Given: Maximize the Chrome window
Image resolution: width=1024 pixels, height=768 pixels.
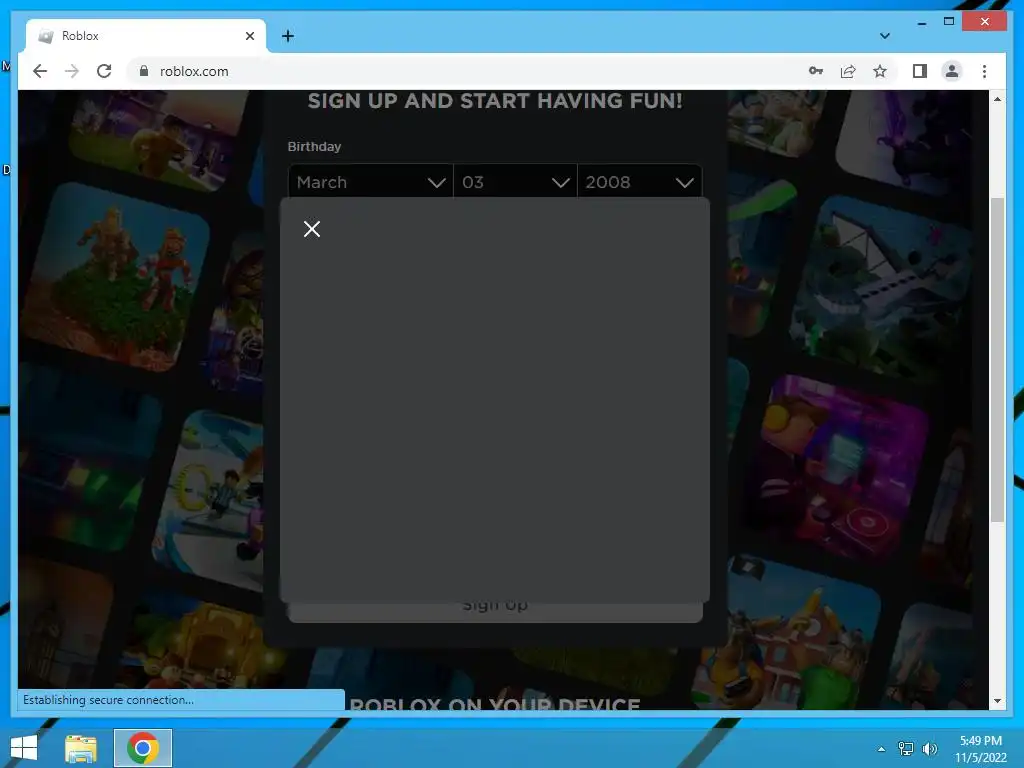Looking at the screenshot, I should [949, 22].
